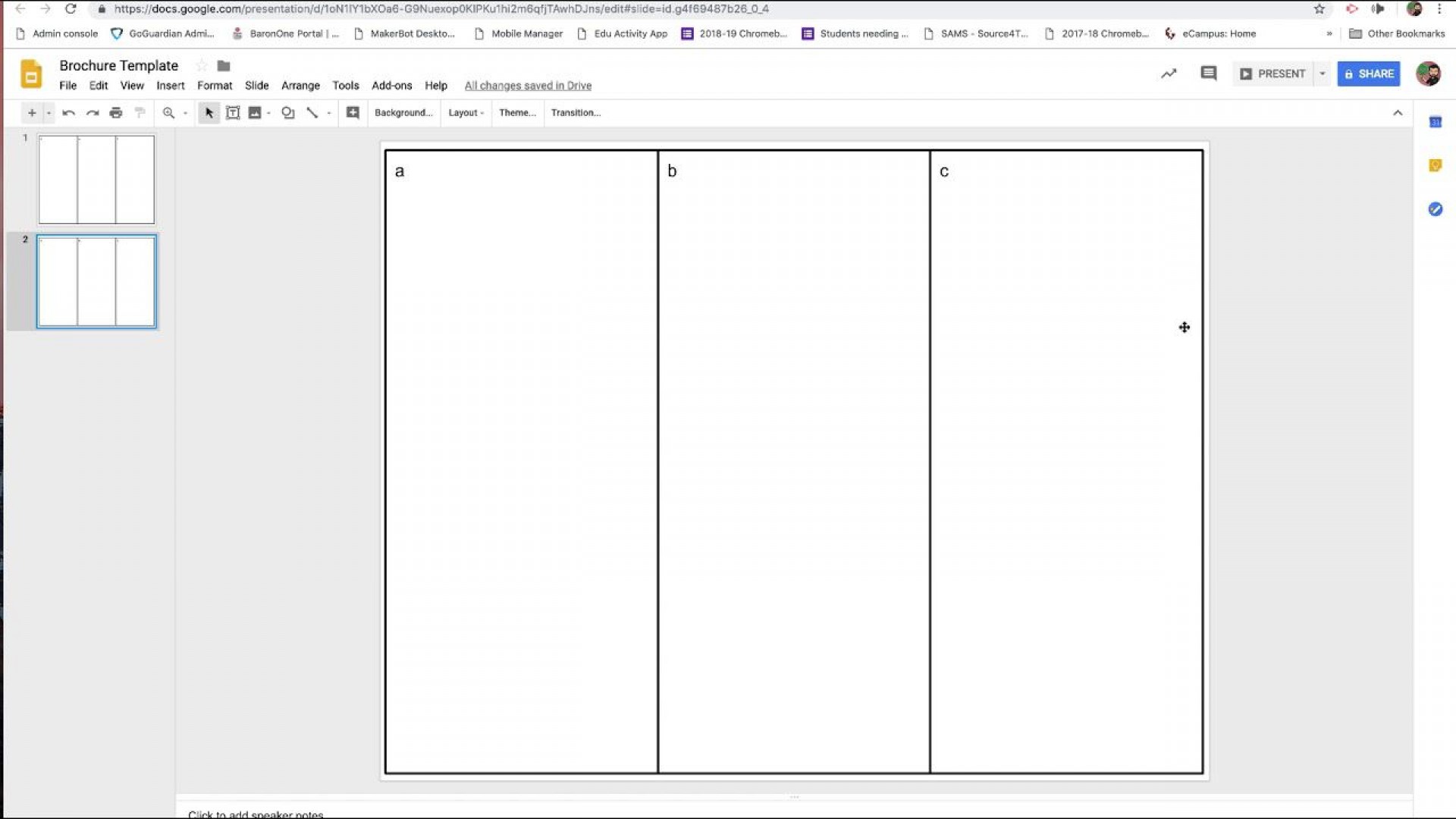Click the add comment toolbar icon
Screen dimensions: 1456x819
point(353,113)
